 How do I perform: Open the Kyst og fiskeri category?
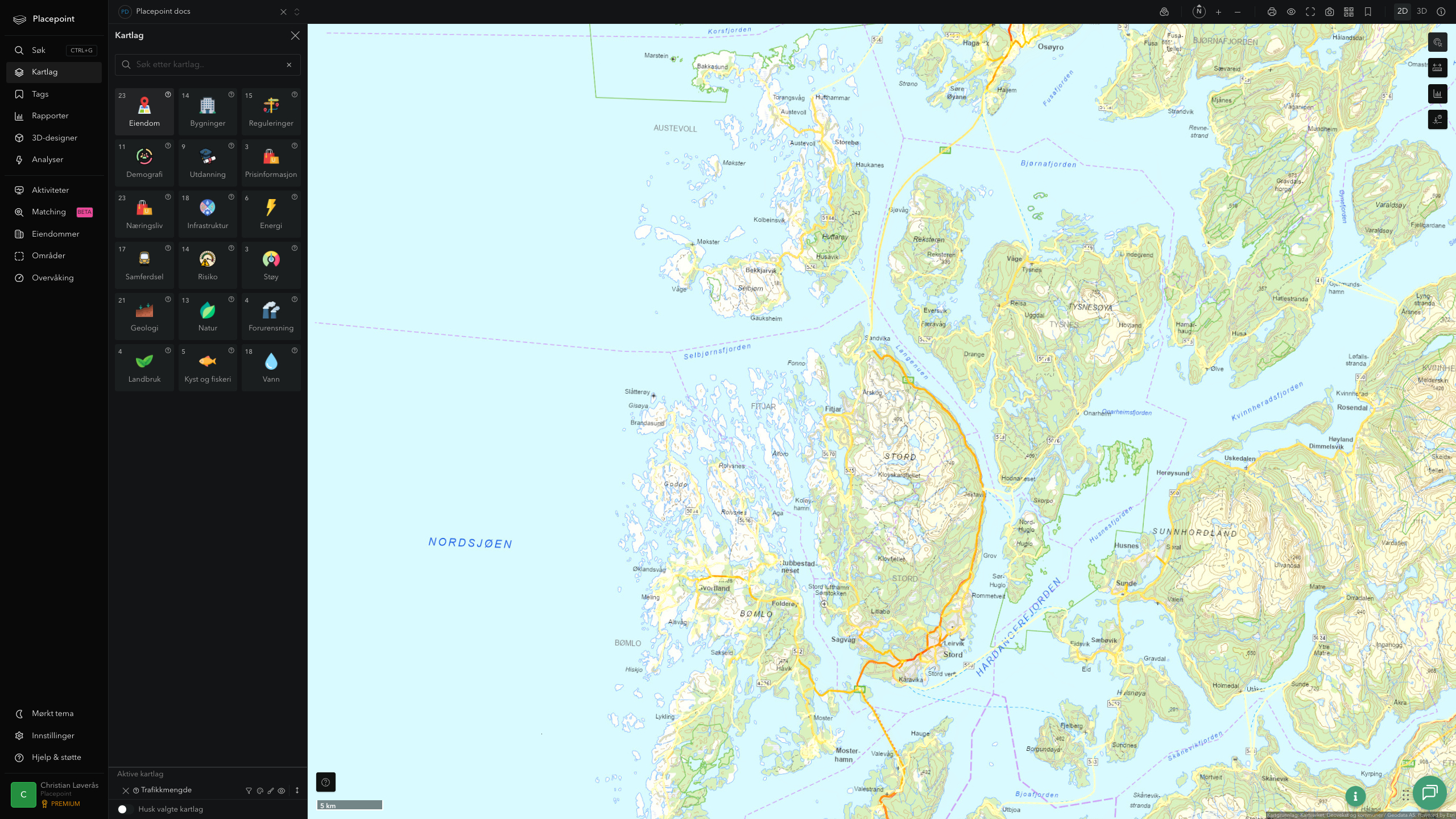pyautogui.click(x=208, y=367)
